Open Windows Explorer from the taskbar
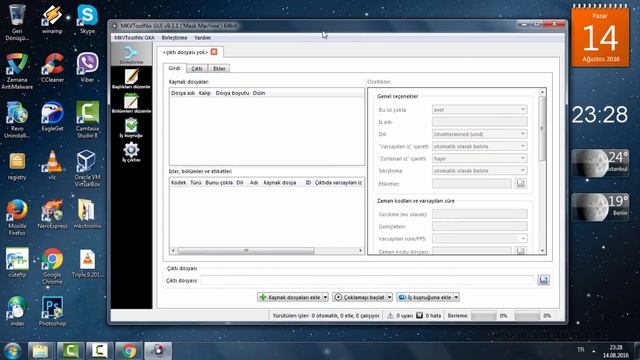 (x=40, y=351)
